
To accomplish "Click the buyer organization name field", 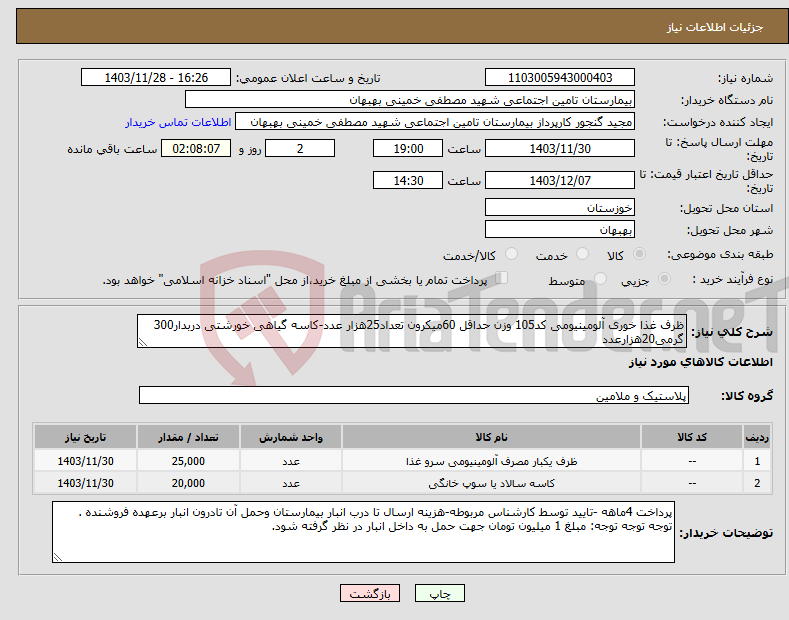I will [x=410, y=100].
